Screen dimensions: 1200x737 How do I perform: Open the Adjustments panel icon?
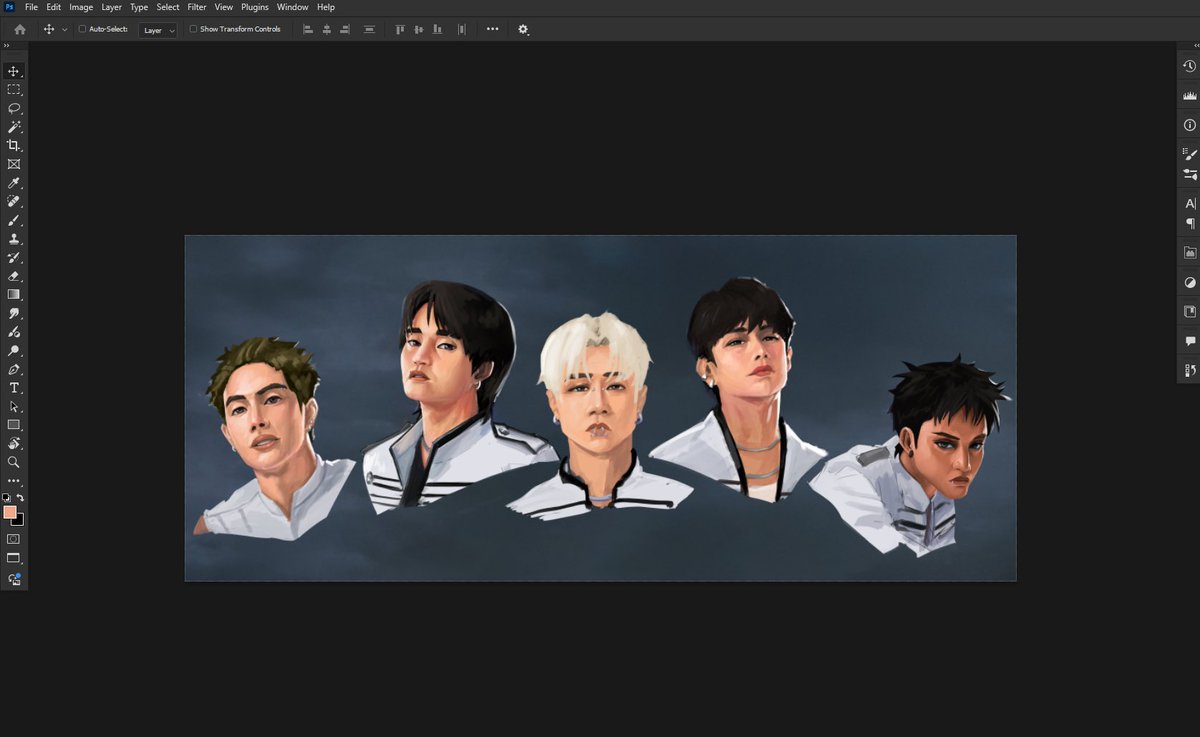(x=1190, y=282)
